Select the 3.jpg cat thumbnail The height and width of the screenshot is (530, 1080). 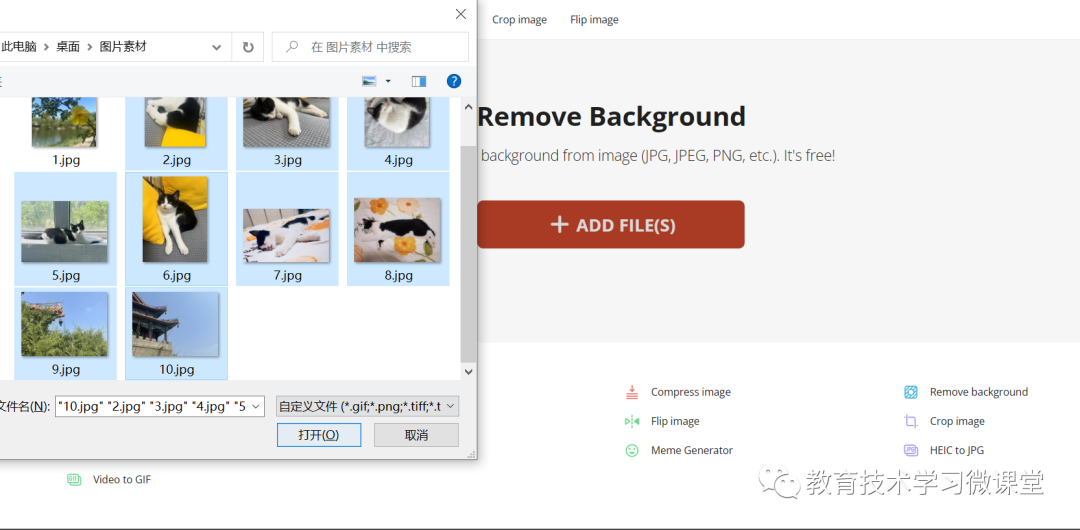point(287,122)
